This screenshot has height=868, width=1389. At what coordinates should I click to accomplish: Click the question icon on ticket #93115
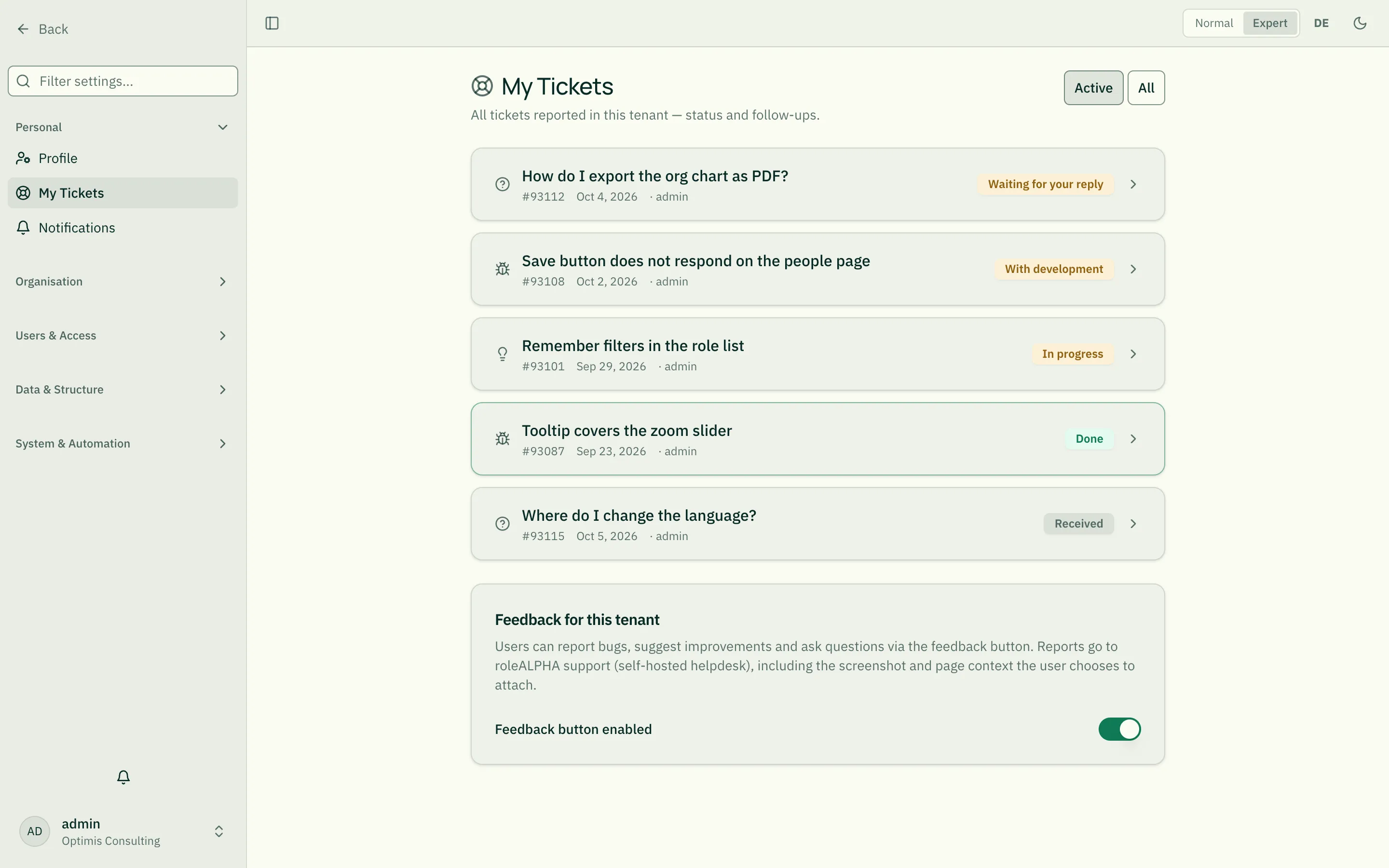point(502,524)
